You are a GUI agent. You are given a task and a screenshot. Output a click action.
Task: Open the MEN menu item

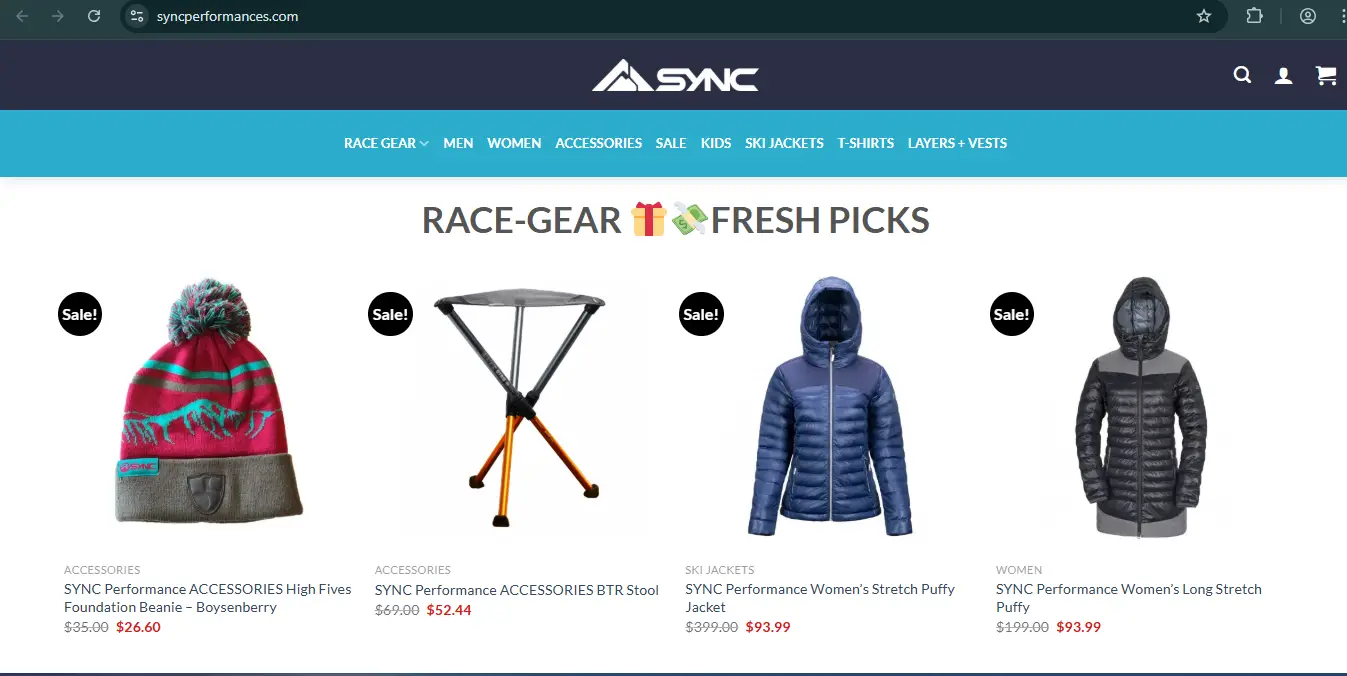(458, 143)
